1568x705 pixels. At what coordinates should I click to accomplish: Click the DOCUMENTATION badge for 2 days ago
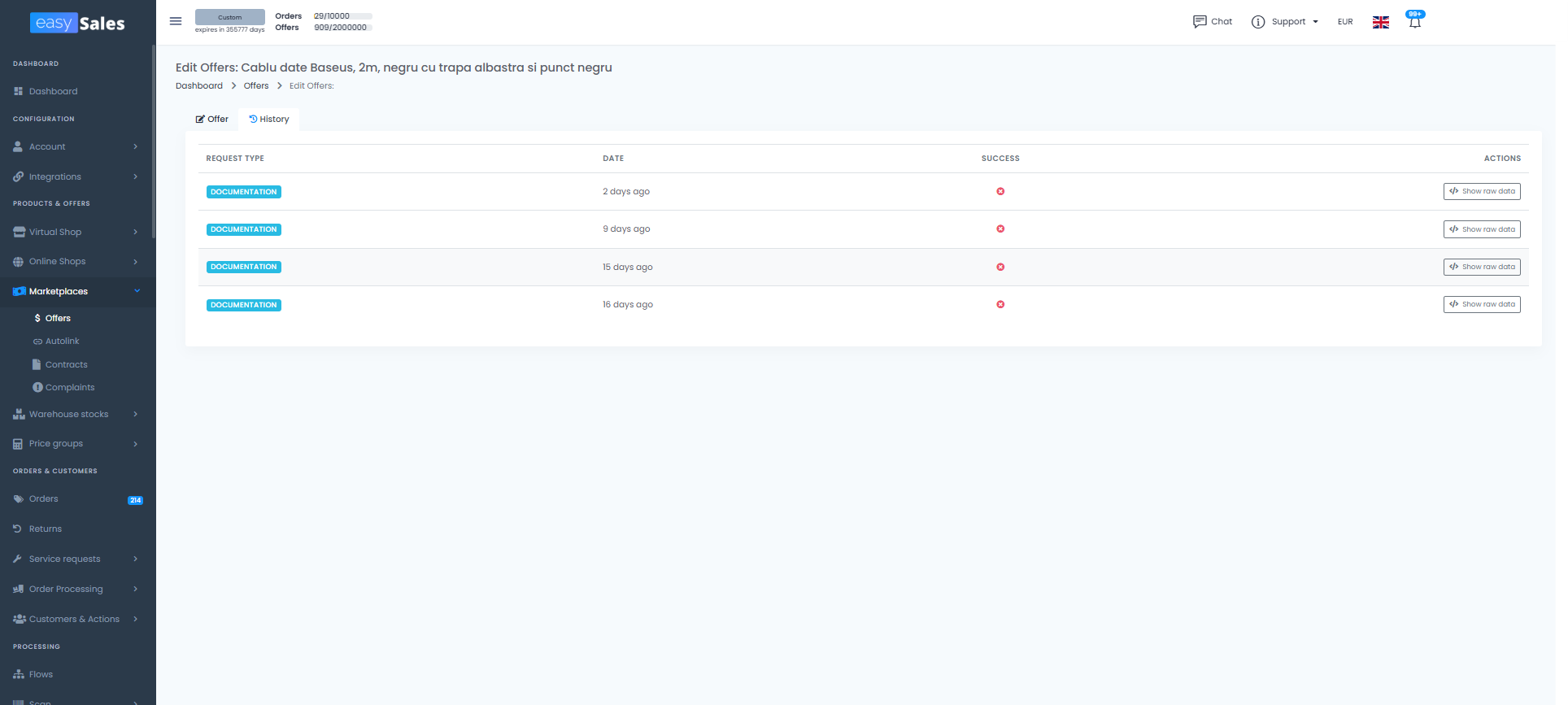pyautogui.click(x=244, y=192)
